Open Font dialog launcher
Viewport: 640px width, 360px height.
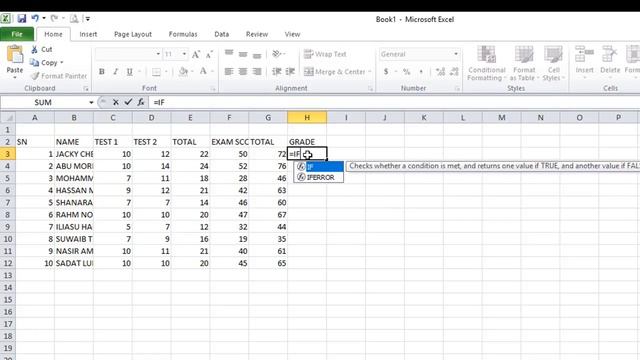213,89
